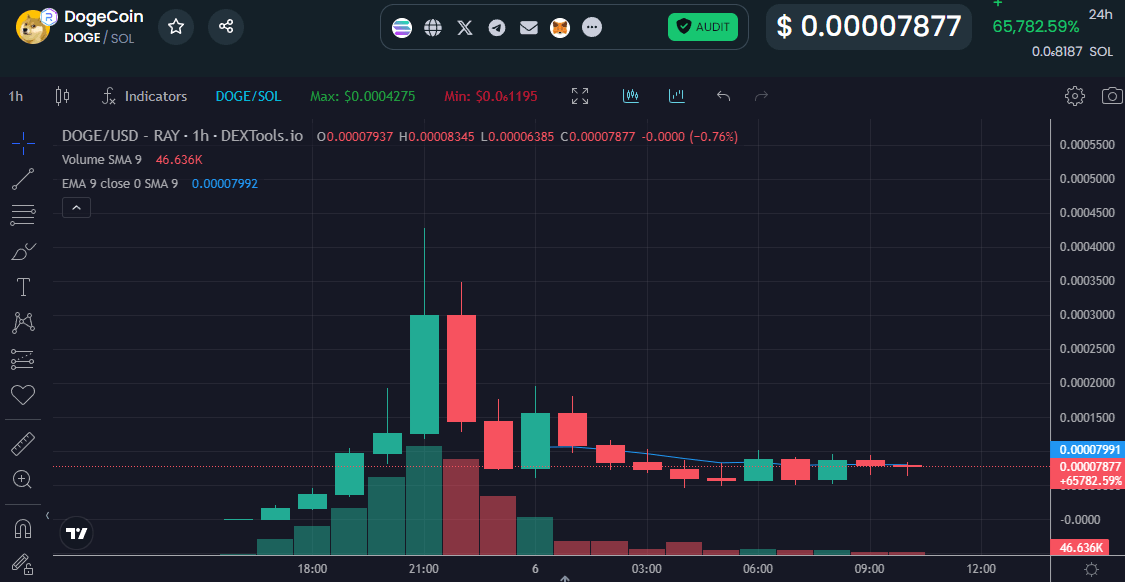Screen dimensions: 1125x582
Task: Collapse the indicator legend chevron
Action: (77, 208)
